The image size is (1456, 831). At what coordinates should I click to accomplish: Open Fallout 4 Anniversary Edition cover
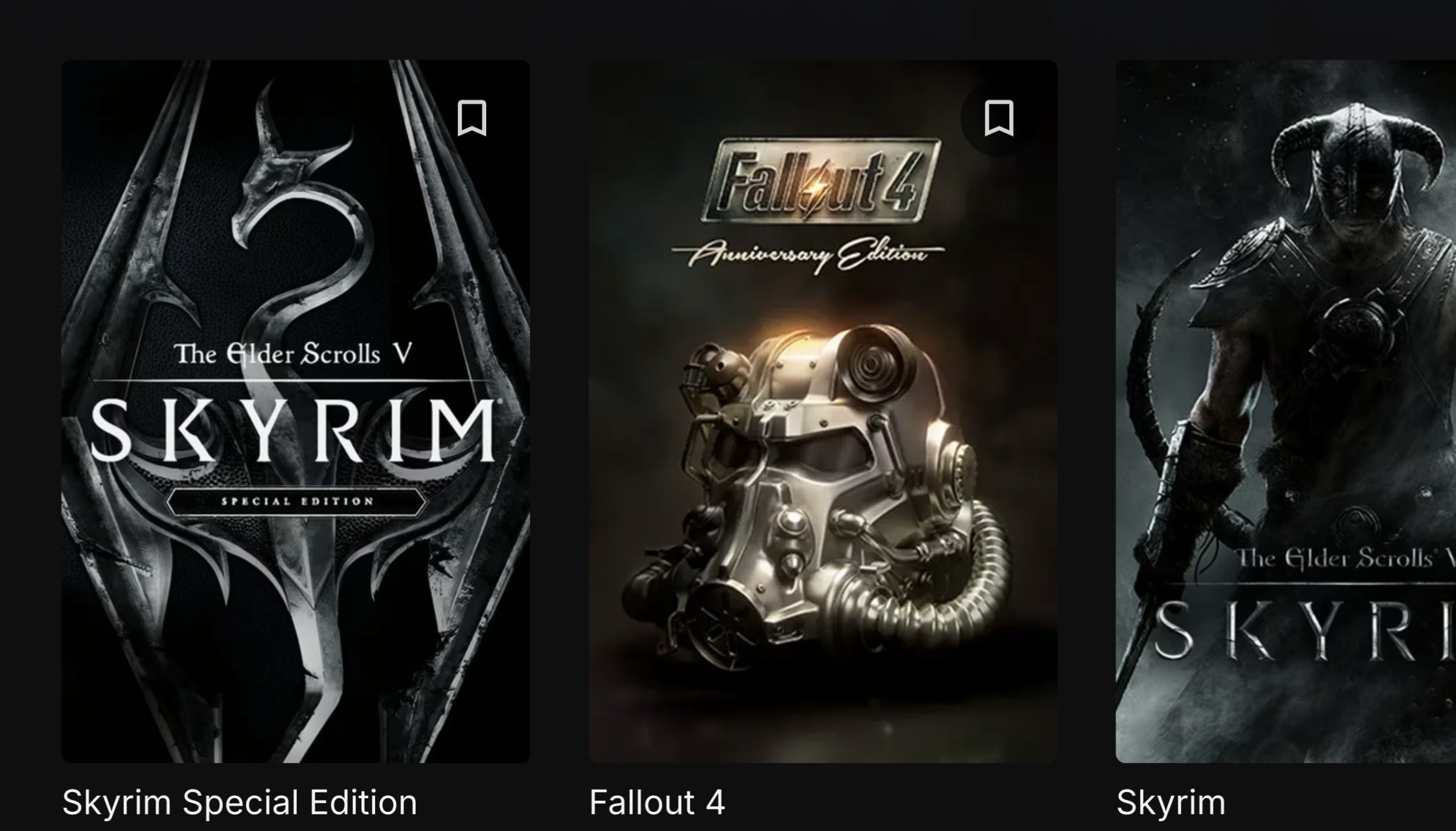[823, 411]
